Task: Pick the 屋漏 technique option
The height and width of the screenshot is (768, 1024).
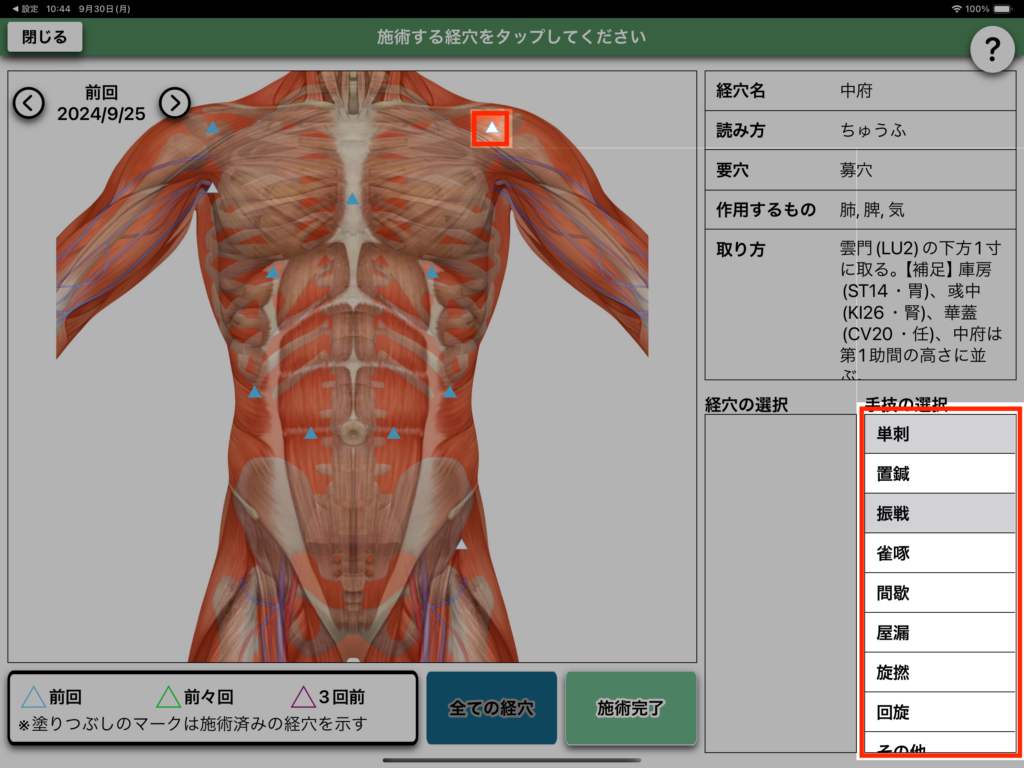Action: (939, 633)
